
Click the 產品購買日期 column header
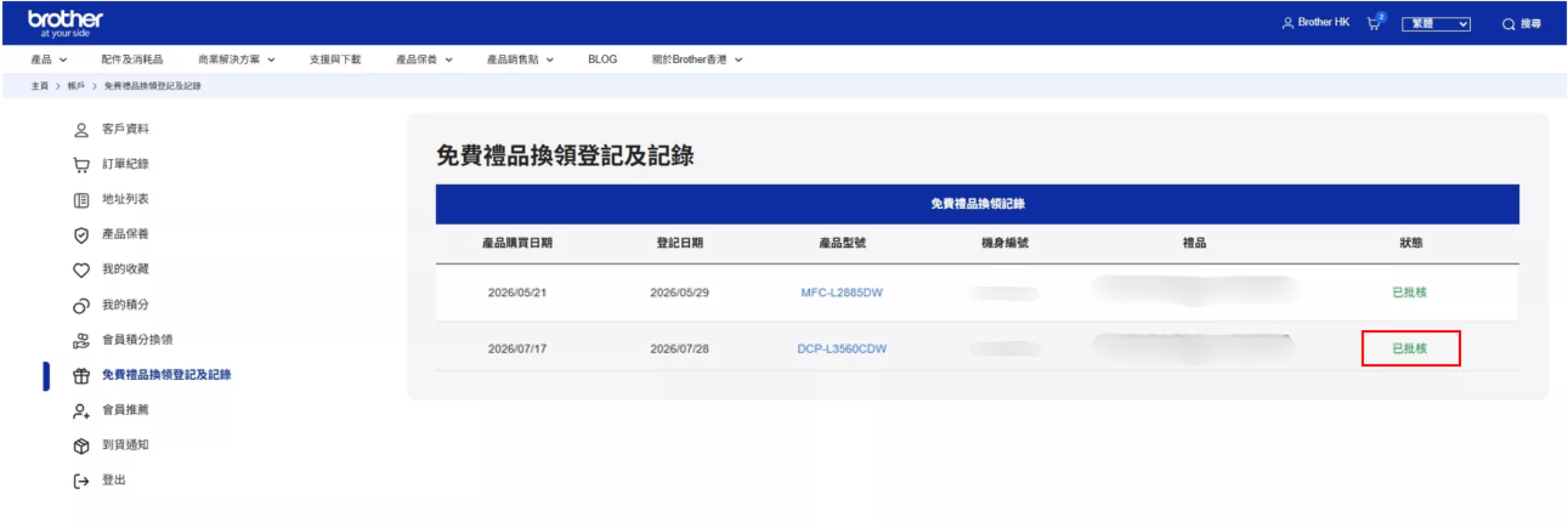pyautogui.click(x=517, y=243)
